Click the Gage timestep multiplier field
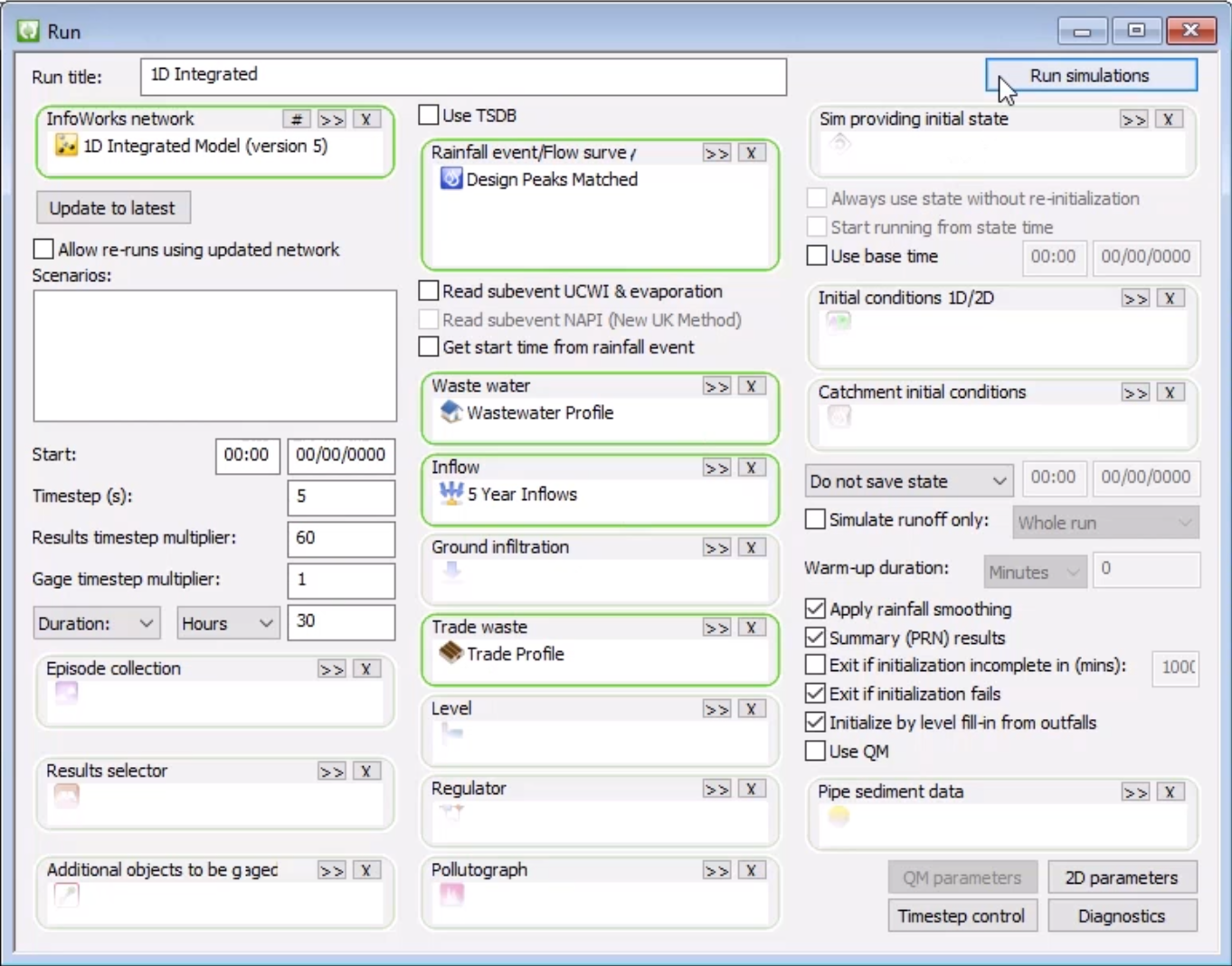Image resolution: width=1232 pixels, height=966 pixels. tap(341, 580)
